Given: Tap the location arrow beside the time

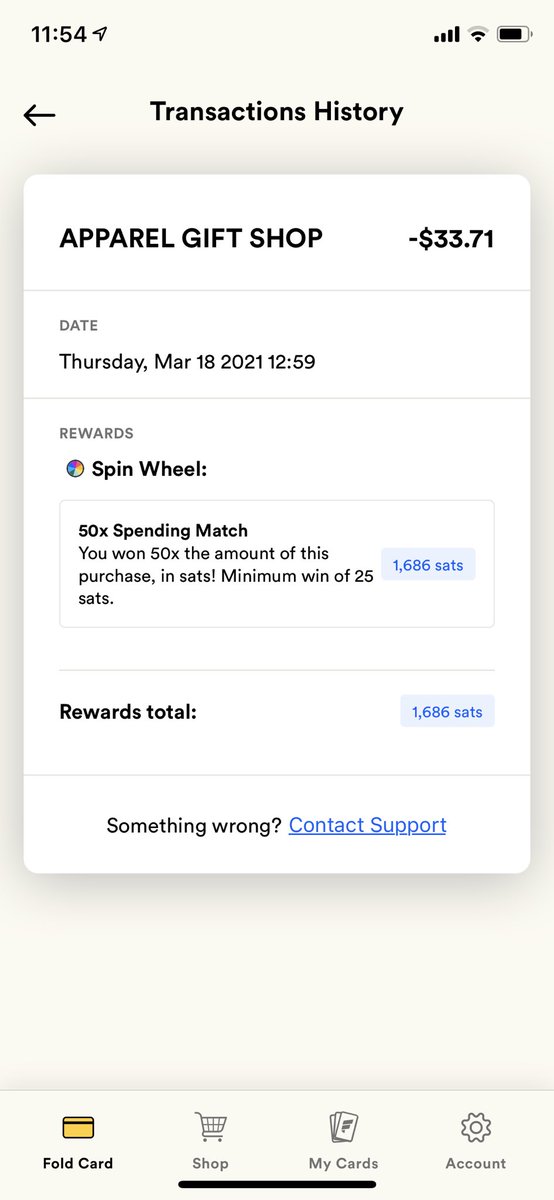Looking at the screenshot, I should 101,34.
